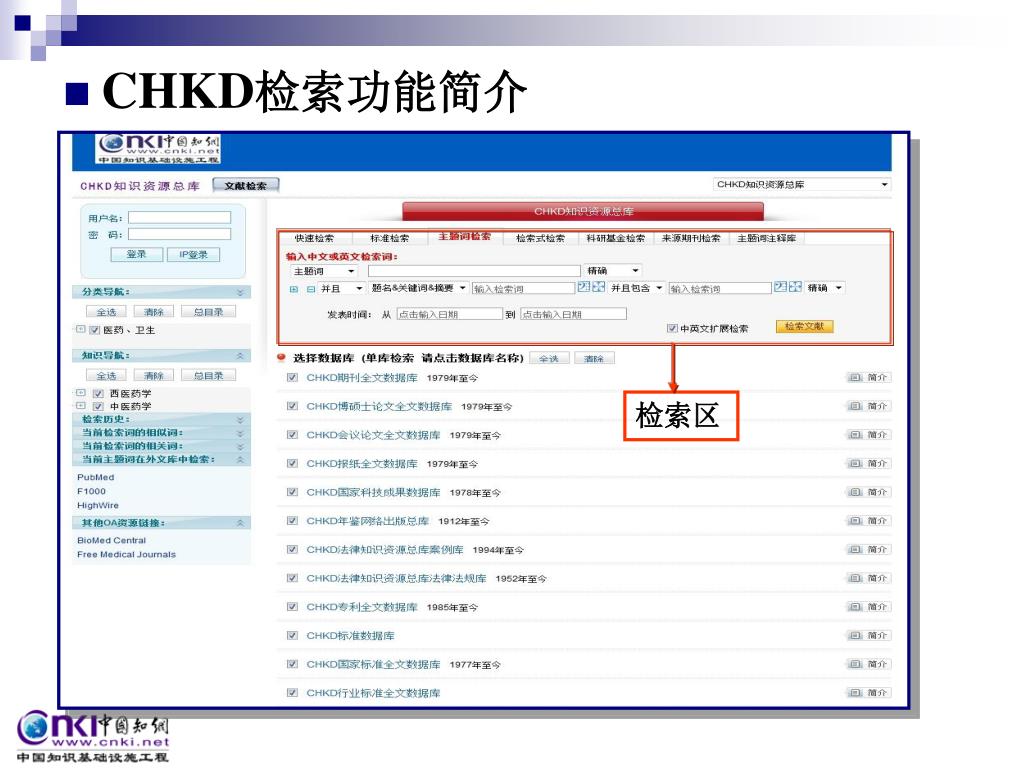Viewport: 1024px width, 768px height.
Task: Expand the 医药、卫生 tree node
Action: coord(80,330)
